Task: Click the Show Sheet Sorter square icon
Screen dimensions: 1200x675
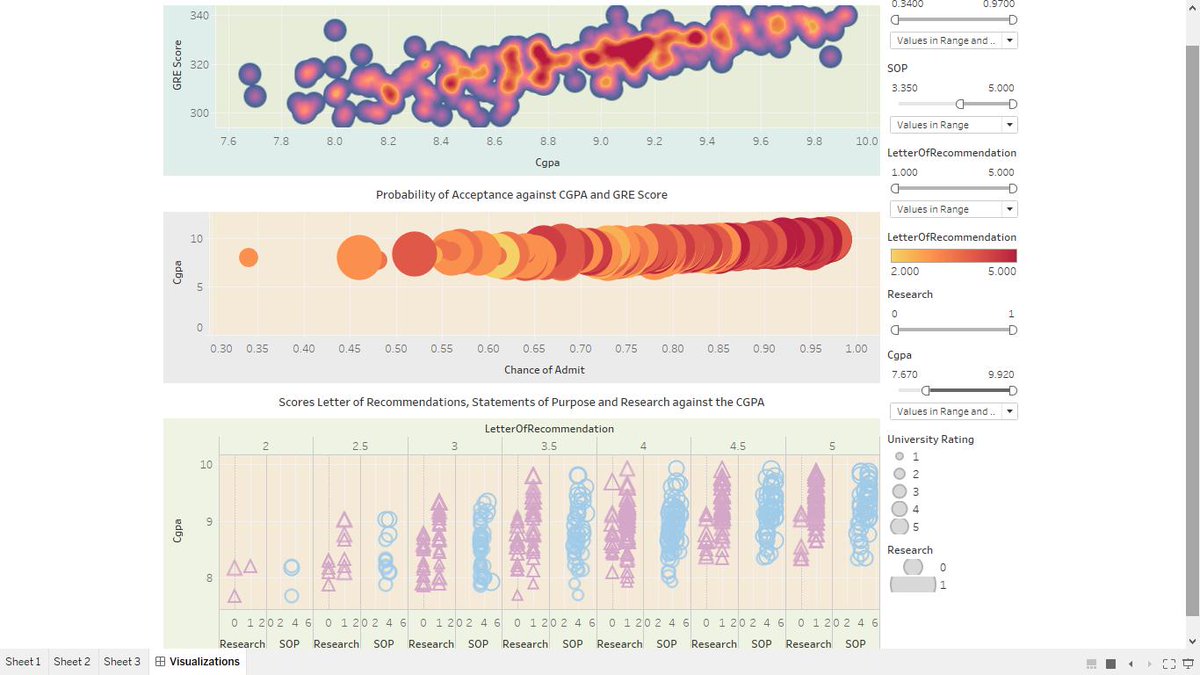Action: (x=1110, y=664)
